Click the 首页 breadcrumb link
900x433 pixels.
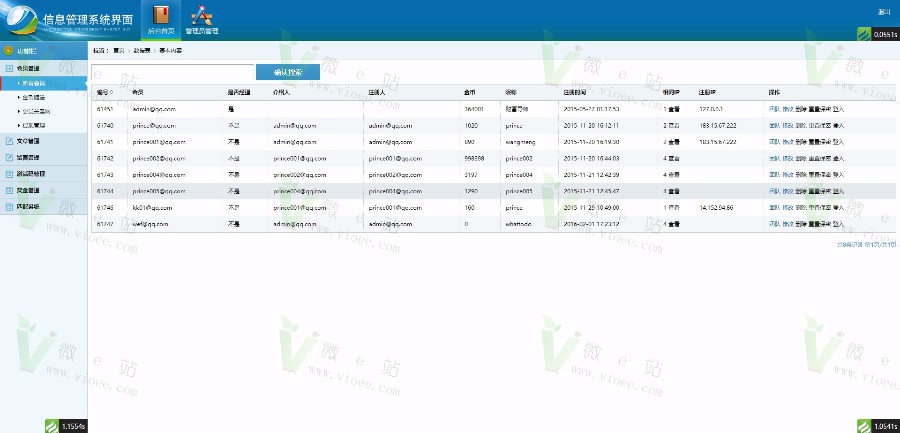119,49
